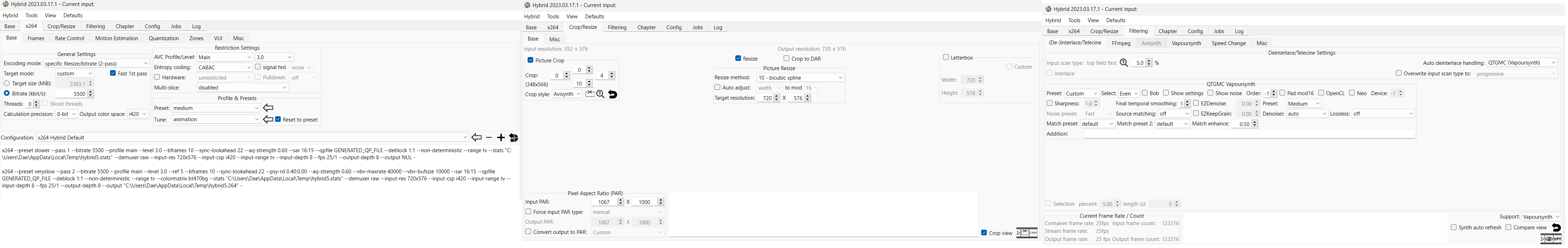Open crop preview magnifier in Crop/Resize window

tap(601, 94)
